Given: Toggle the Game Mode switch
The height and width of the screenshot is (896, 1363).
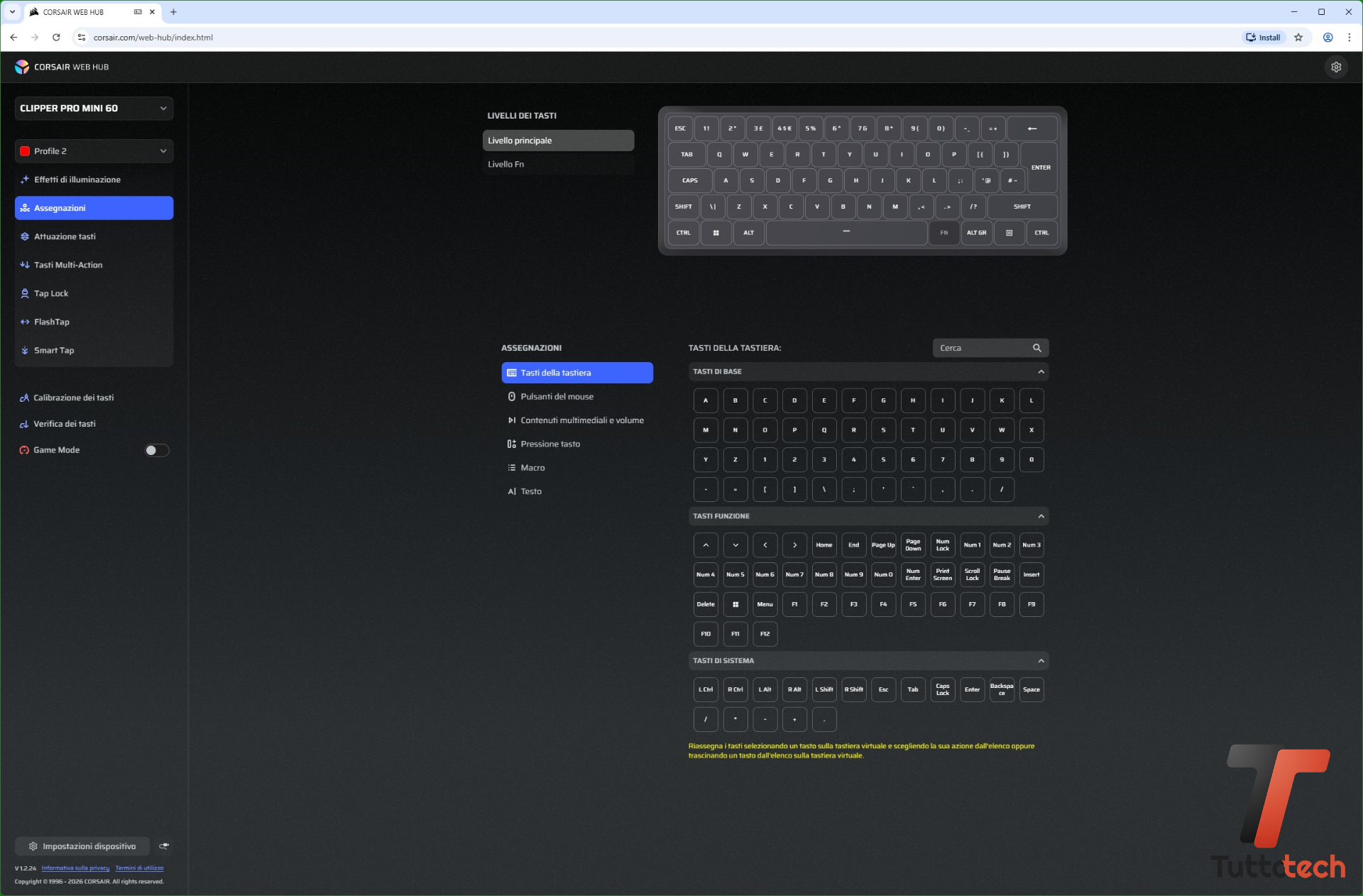Looking at the screenshot, I should tap(156, 450).
